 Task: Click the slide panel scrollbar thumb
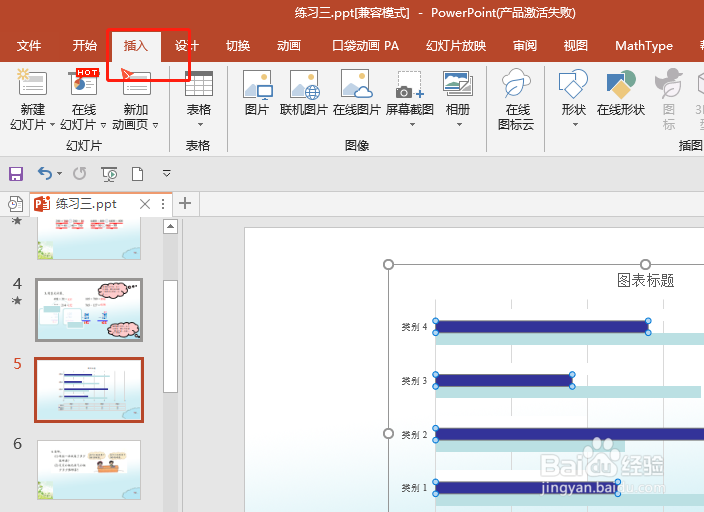(171, 336)
